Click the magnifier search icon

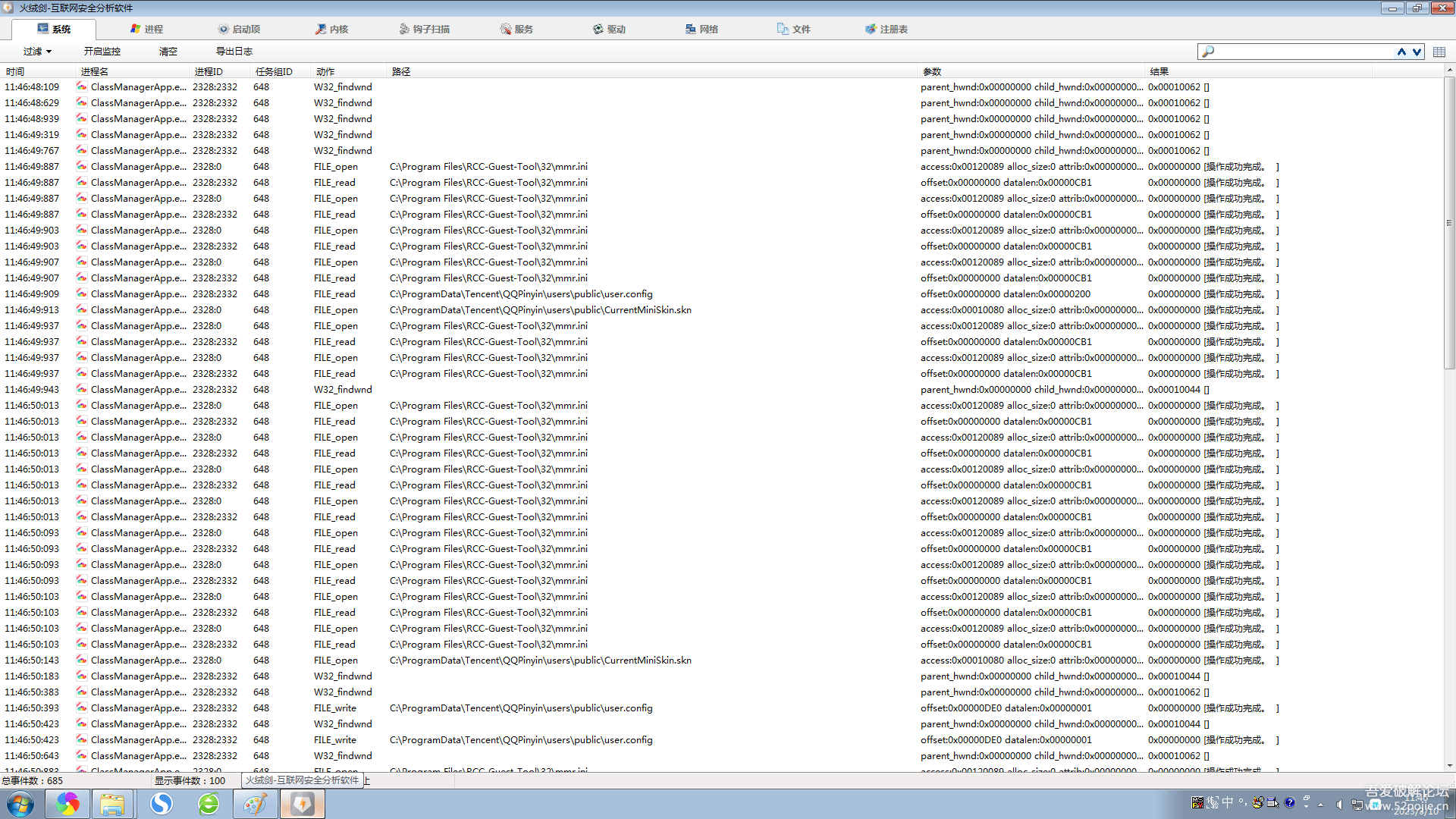(x=1208, y=51)
